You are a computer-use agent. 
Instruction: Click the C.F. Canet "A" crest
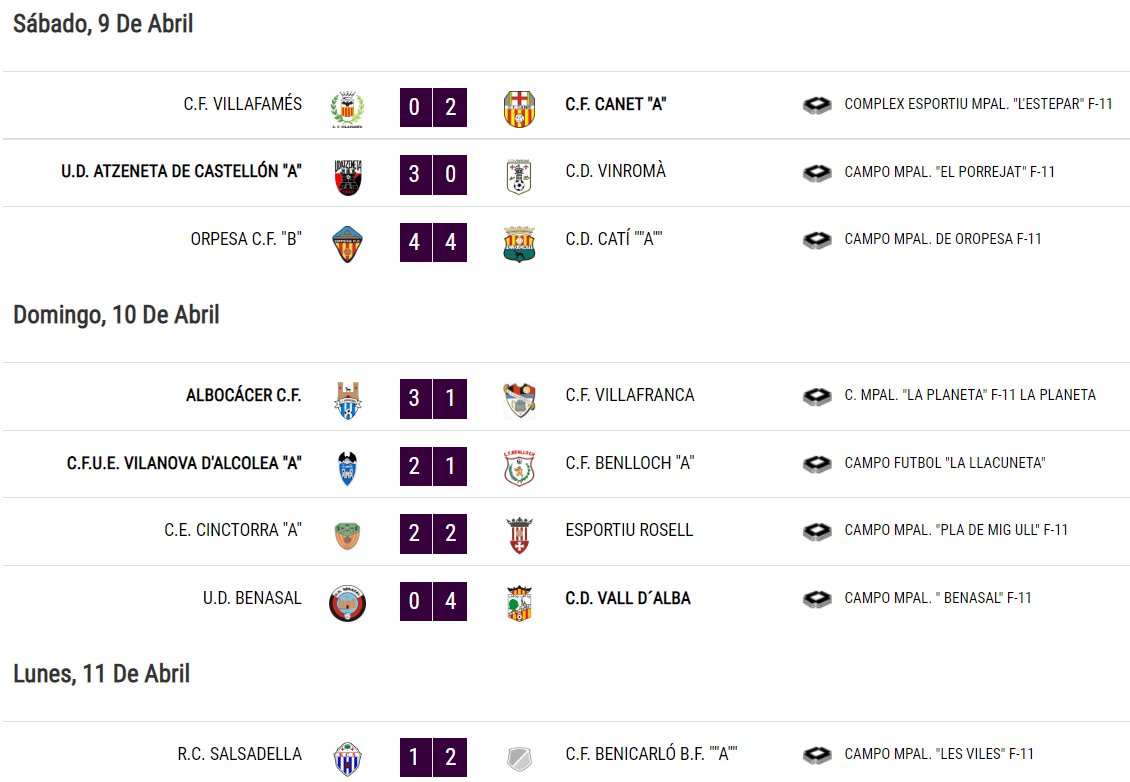519,109
